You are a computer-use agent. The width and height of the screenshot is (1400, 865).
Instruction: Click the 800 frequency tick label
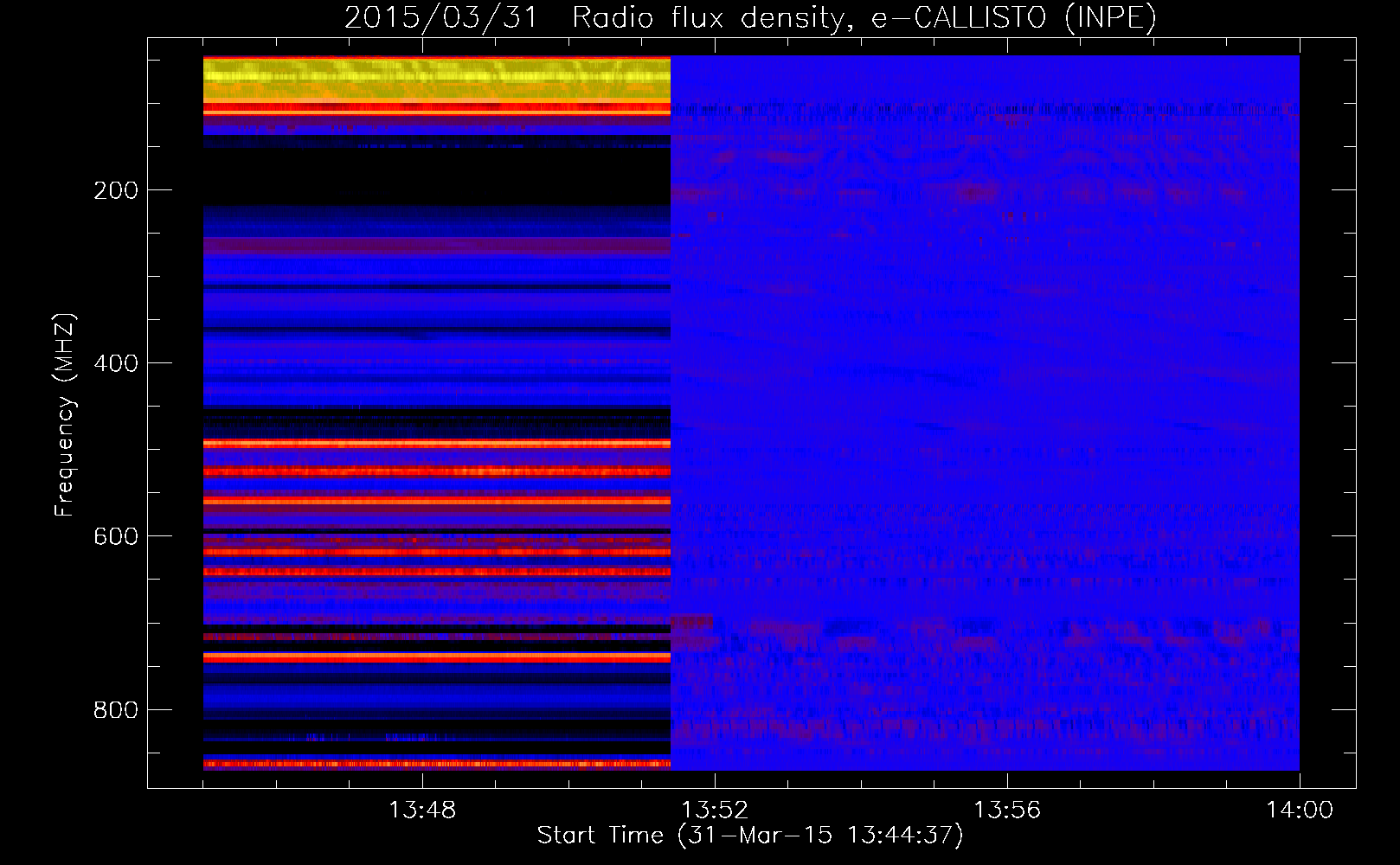pos(116,710)
